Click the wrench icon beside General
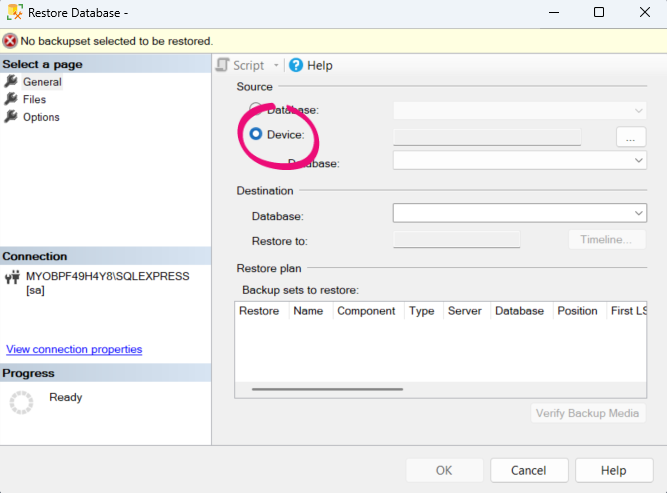667x493 pixels. [12, 82]
